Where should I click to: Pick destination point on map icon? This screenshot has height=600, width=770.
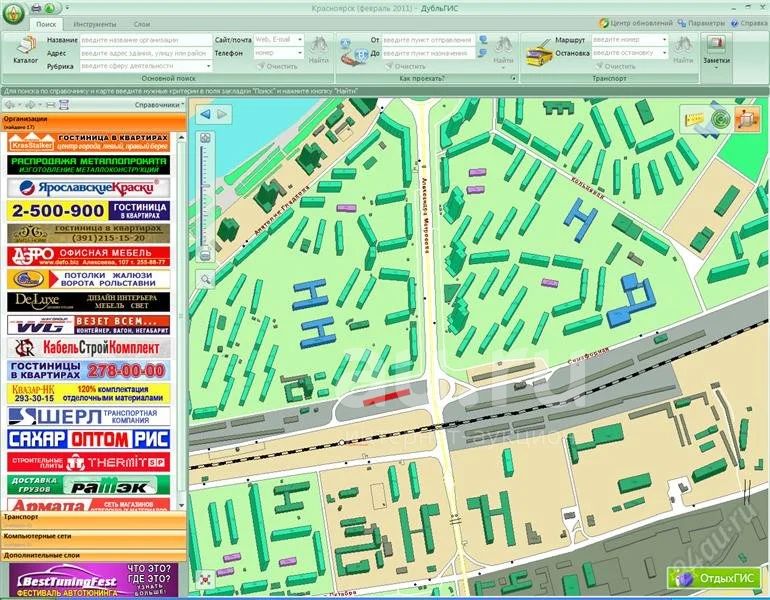[483, 53]
